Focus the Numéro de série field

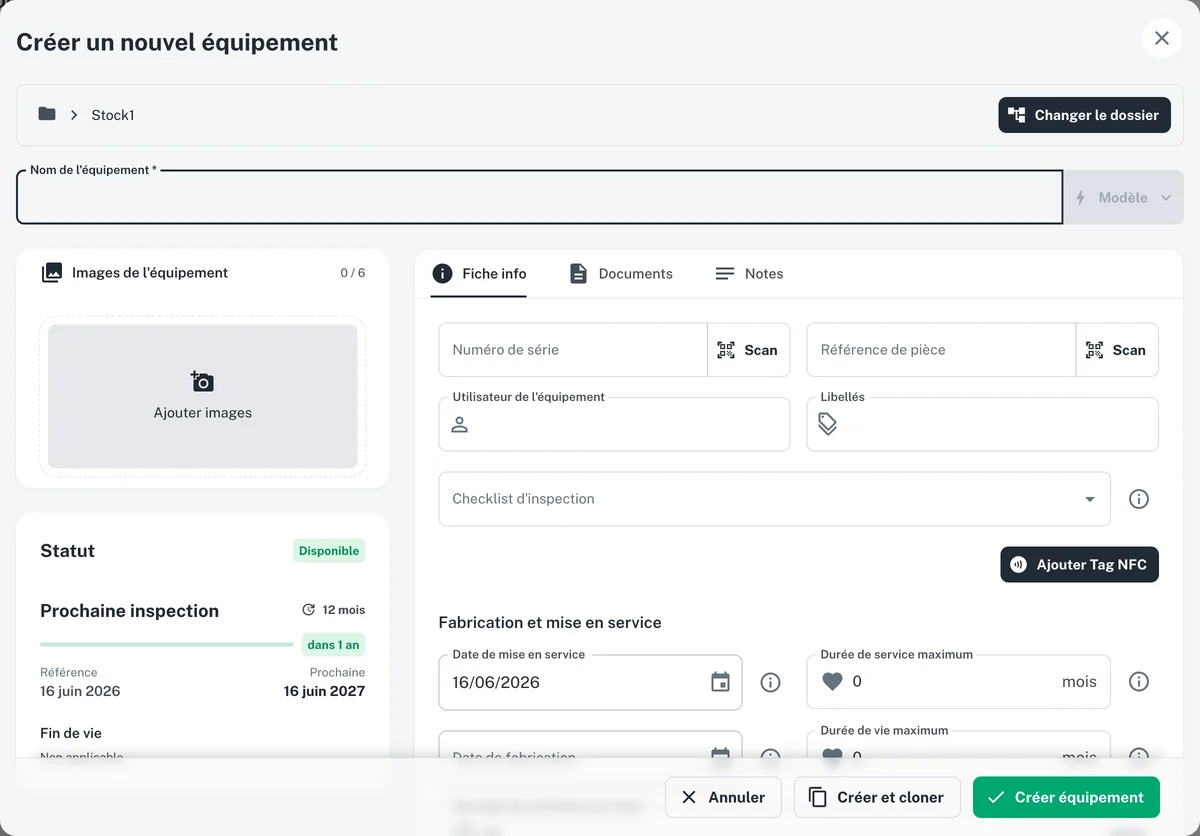[573, 350]
